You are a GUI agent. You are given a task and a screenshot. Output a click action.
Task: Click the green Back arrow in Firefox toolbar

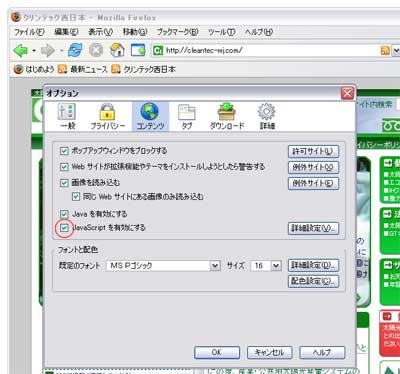point(20,51)
